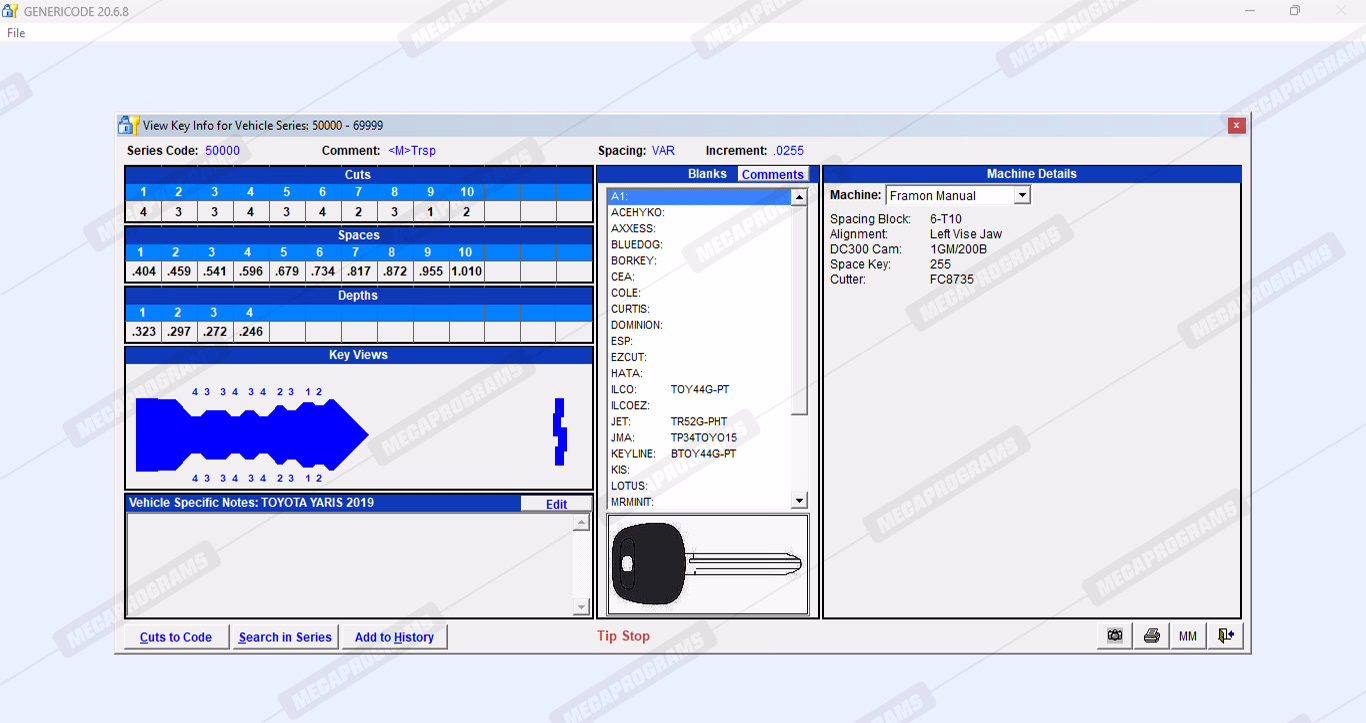Open the Machine dropdown list
The height and width of the screenshot is (723, 1366).
[1021, 196]
